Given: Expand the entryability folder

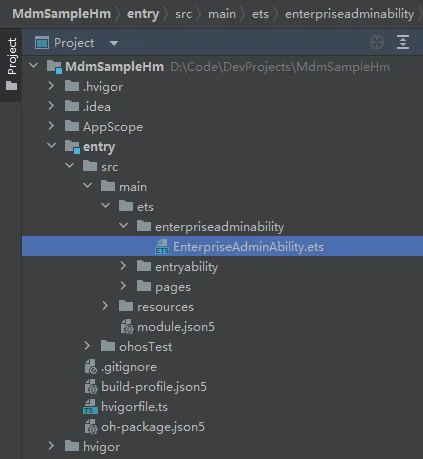Looking at the screenshot, I should point(123,266).
